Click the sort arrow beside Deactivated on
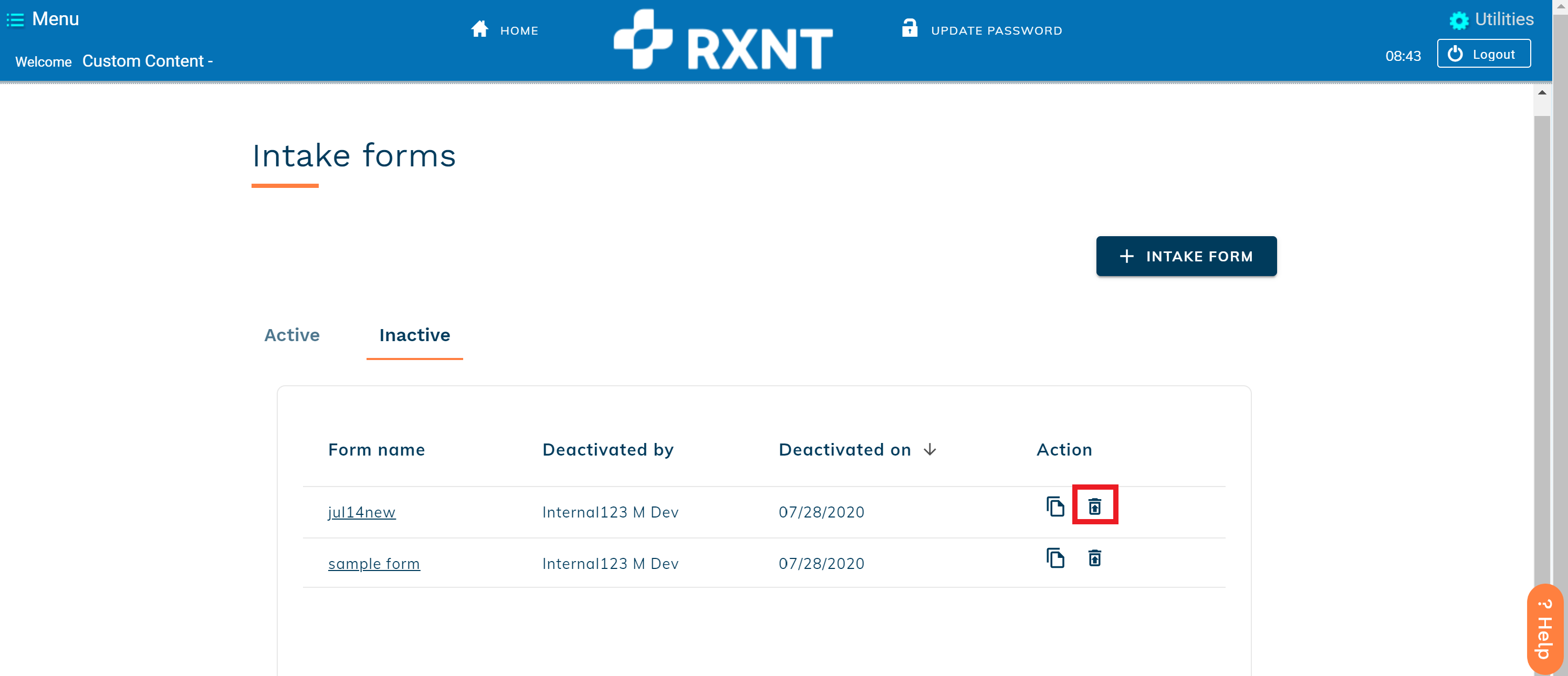The height and width of the screenshot is (676, 1568). (929, 450)
